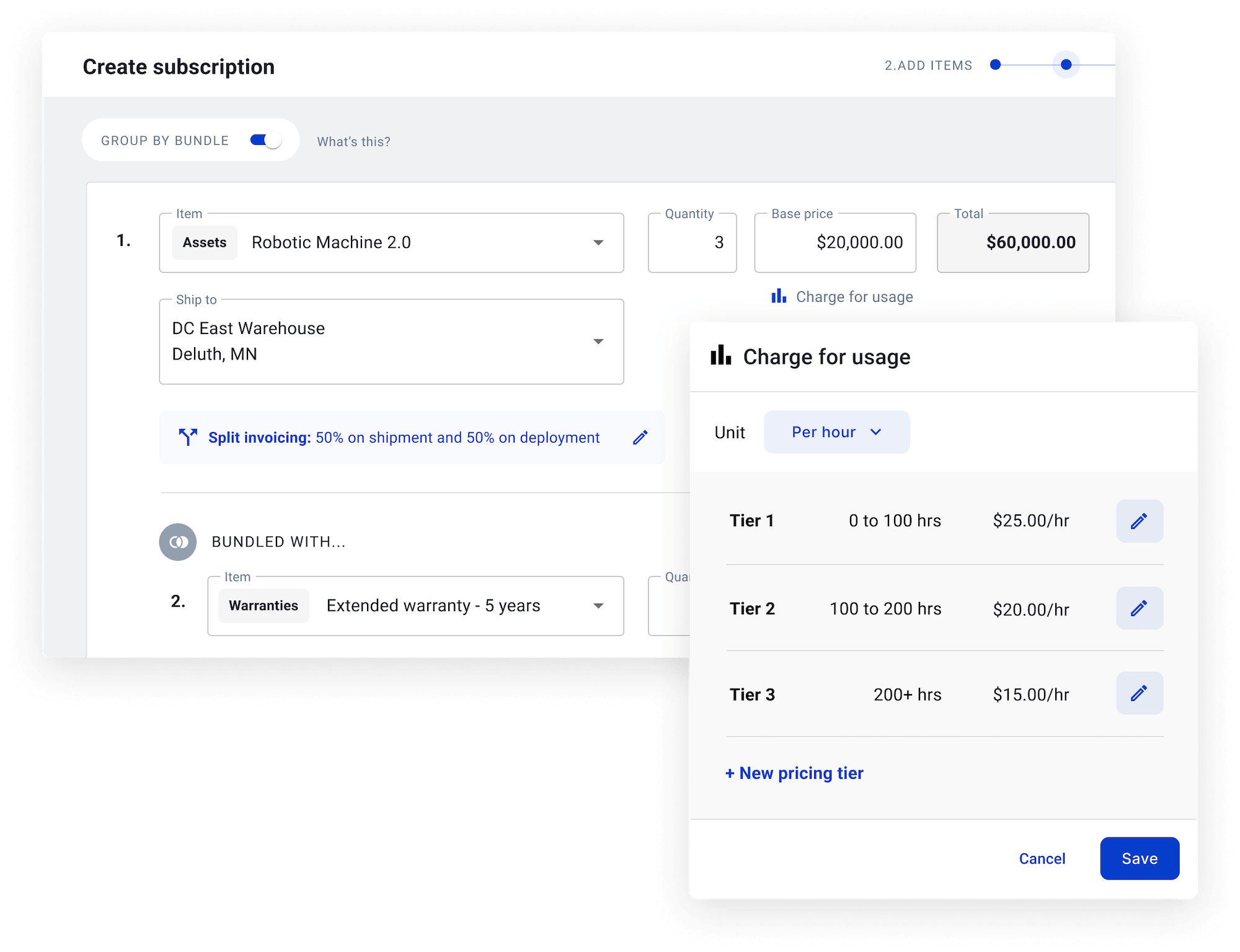The image size is (1240, 952).
Task: Expand the Extended warranty item dropdown
Action: 598,606
